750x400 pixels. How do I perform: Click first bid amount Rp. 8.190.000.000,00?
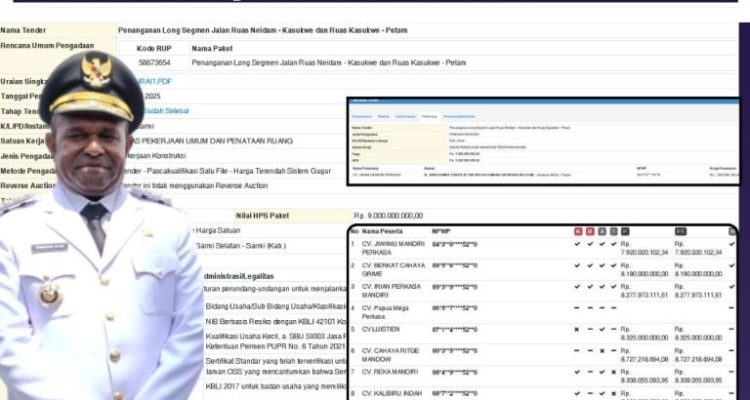coord(644,269)
